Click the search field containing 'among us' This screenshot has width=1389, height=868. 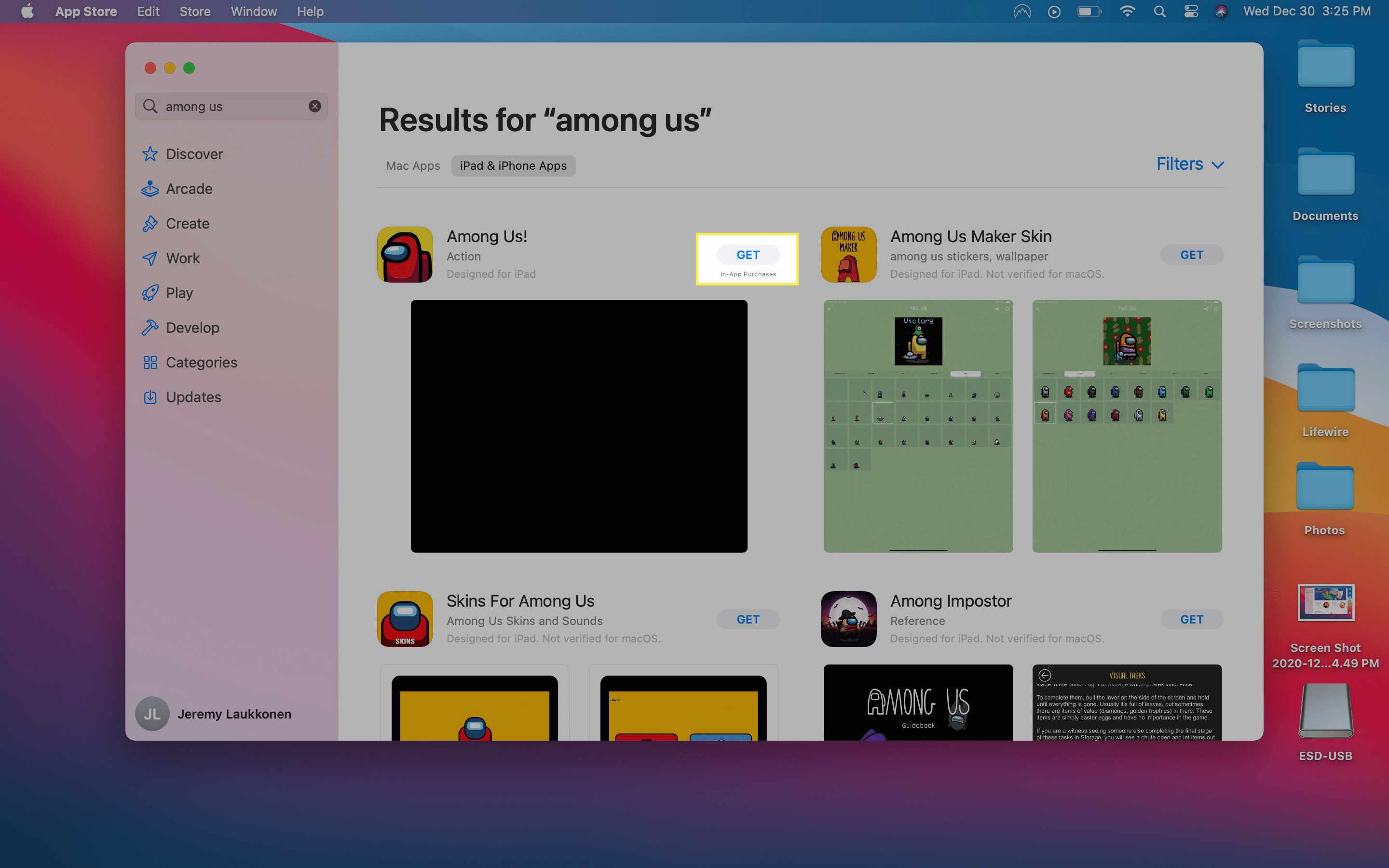(231, 106)
